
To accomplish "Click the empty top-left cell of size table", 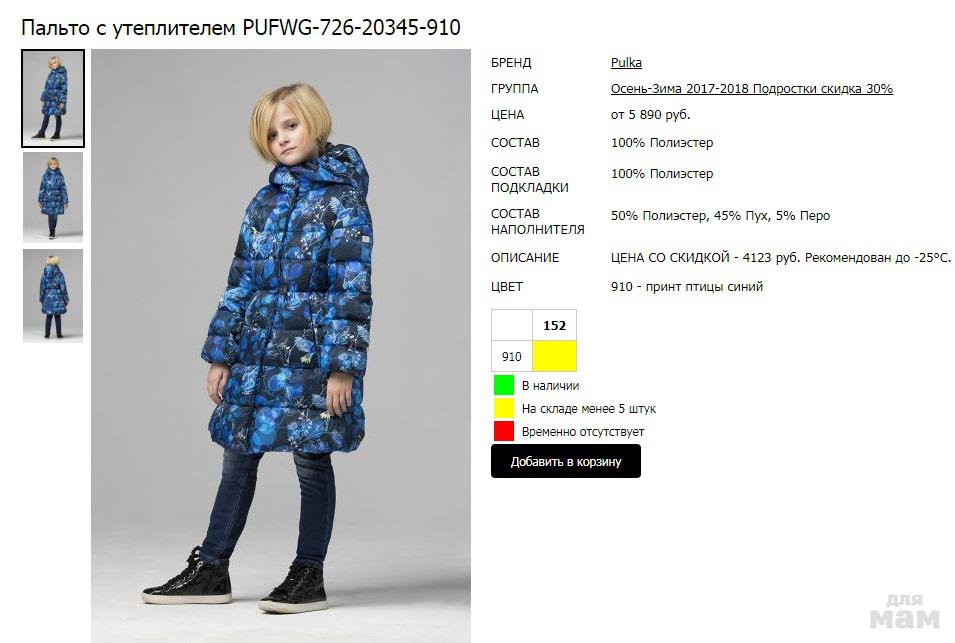I will coord(512,325).
